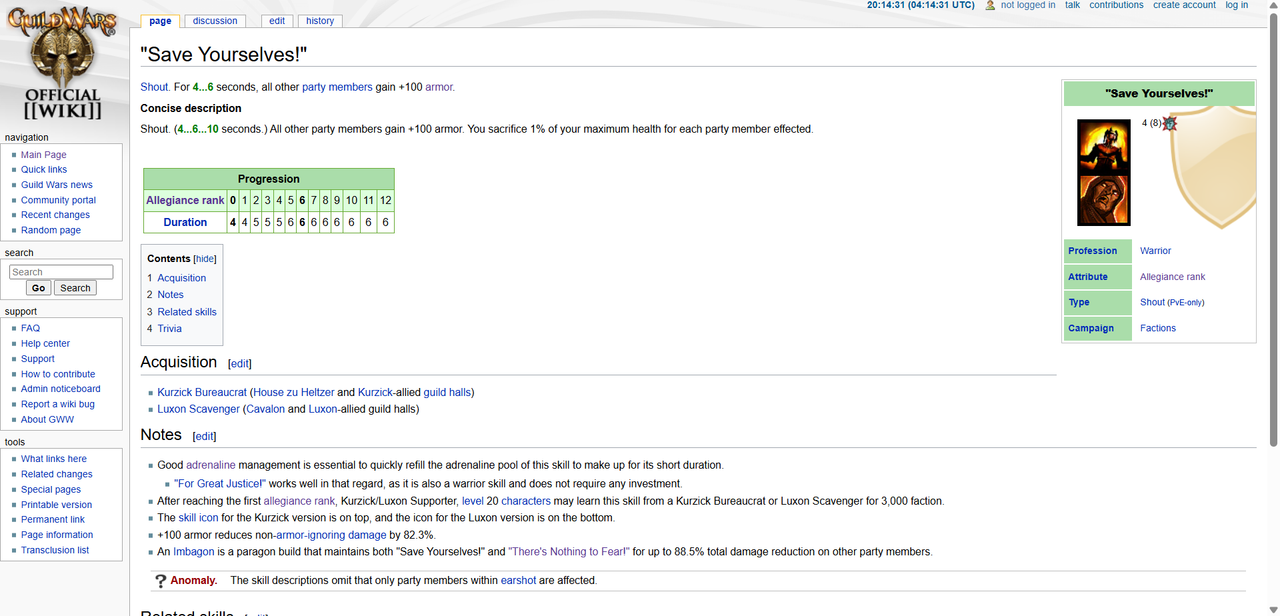This screenshot has width=1280, height=616.
Task: Click the Luxon skill icon in infobox
Action: (1103, 200)
